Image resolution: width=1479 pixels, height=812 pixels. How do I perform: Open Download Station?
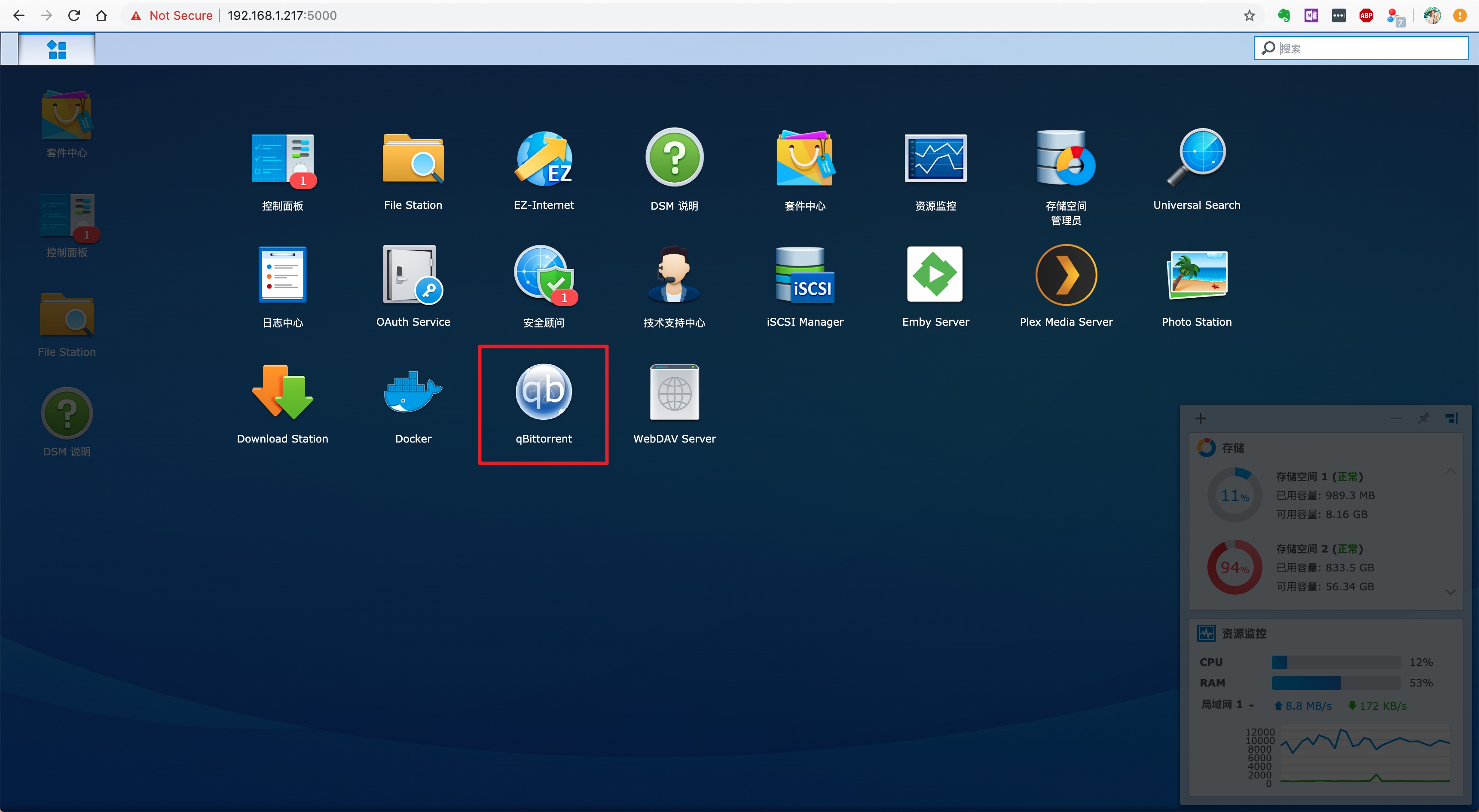[282, 393]
